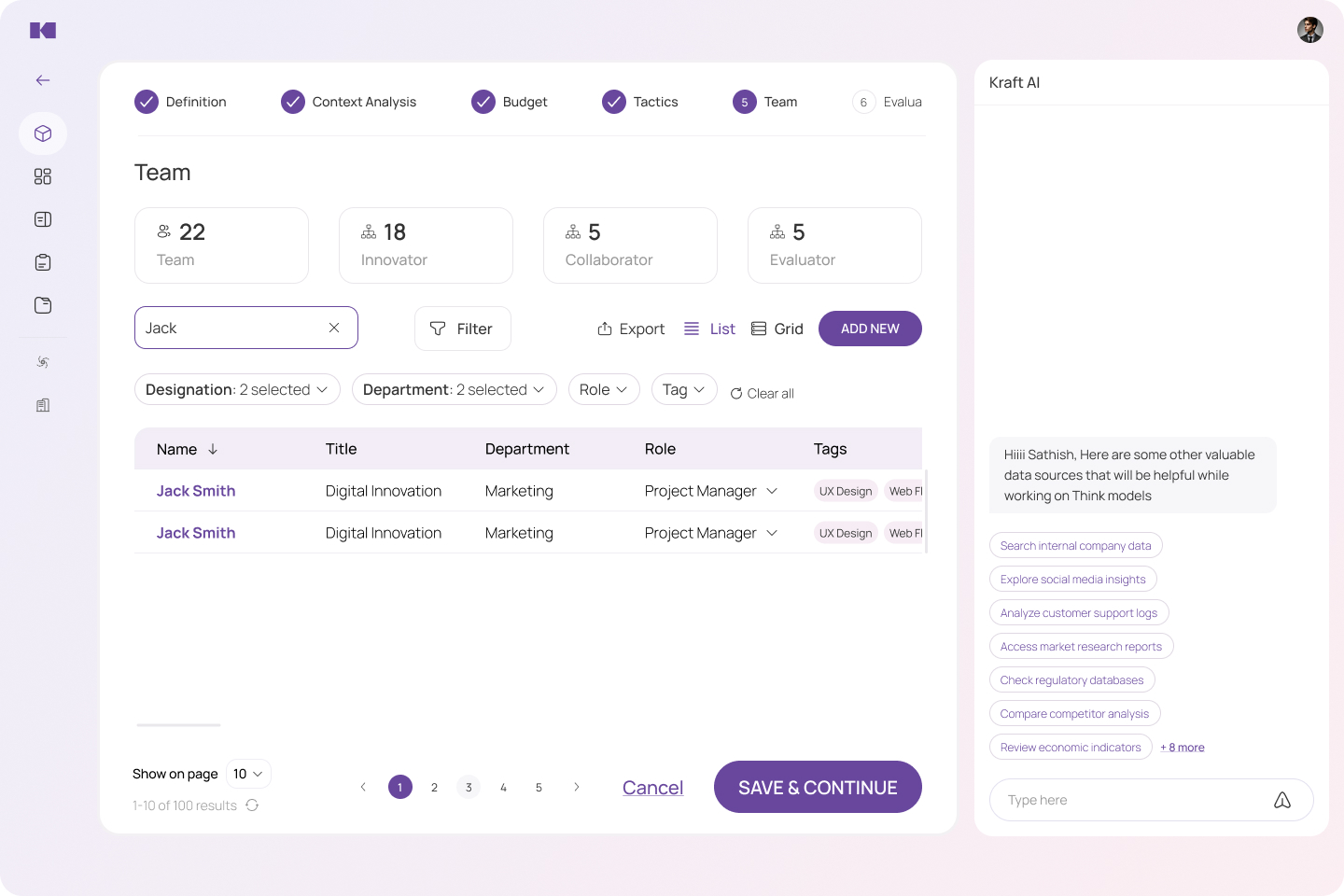Screen dimensions: 1344x896
Task: Switch to List view
Action: [x=709, y=329]
